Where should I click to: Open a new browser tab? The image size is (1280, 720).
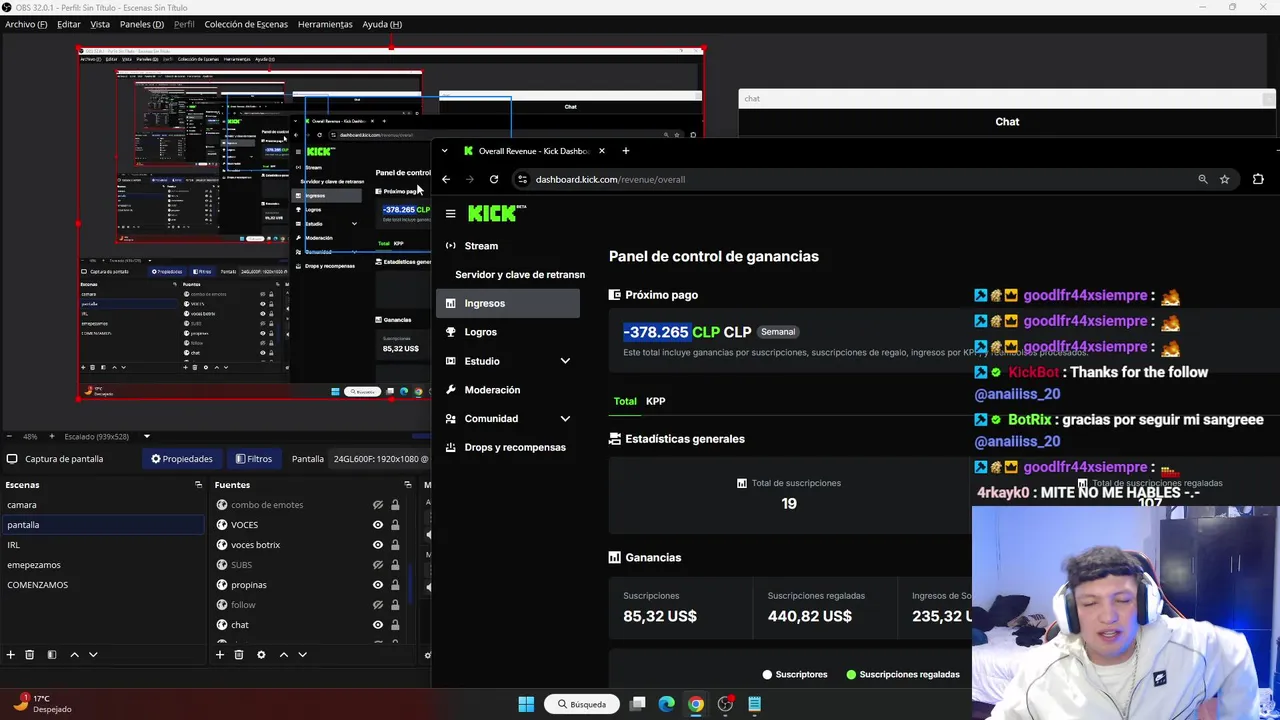pyautogui.click(x=626, y=151)
